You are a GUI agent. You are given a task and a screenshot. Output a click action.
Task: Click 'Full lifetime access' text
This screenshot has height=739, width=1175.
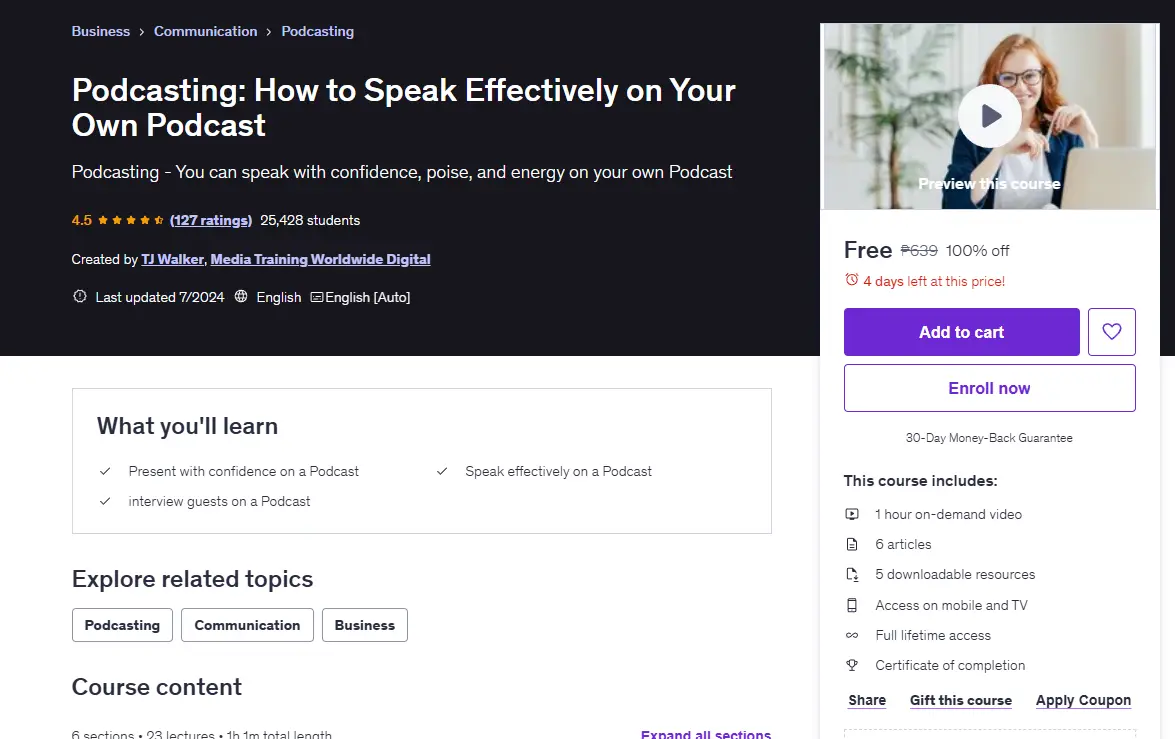[x=933, y=635]
